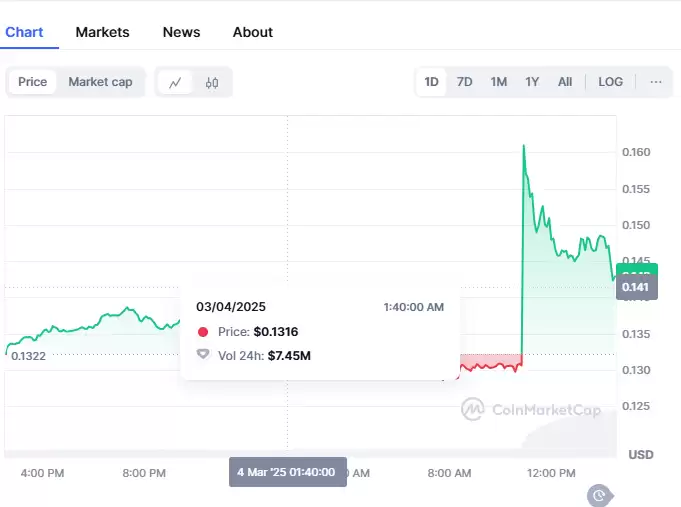Open the three-dot more options menu
The image size is (681, 507).
[x=656, y=82]
